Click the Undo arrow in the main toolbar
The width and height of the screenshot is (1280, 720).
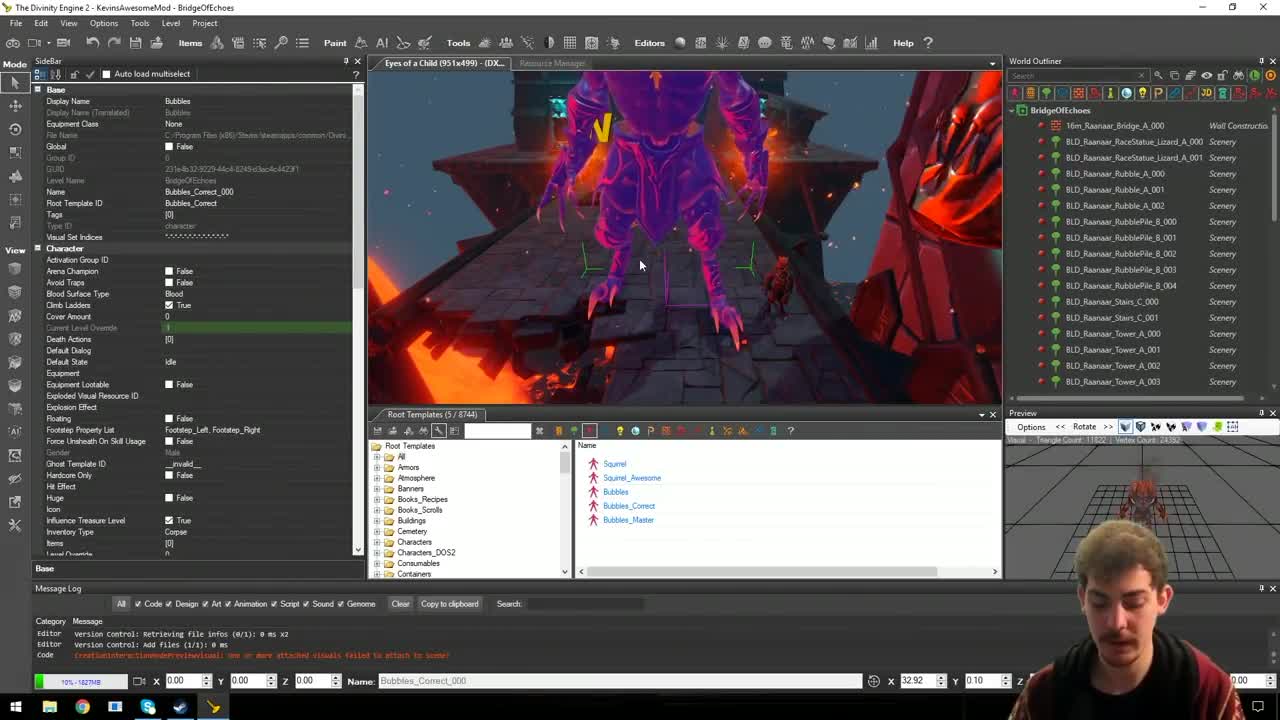(92, 42)
